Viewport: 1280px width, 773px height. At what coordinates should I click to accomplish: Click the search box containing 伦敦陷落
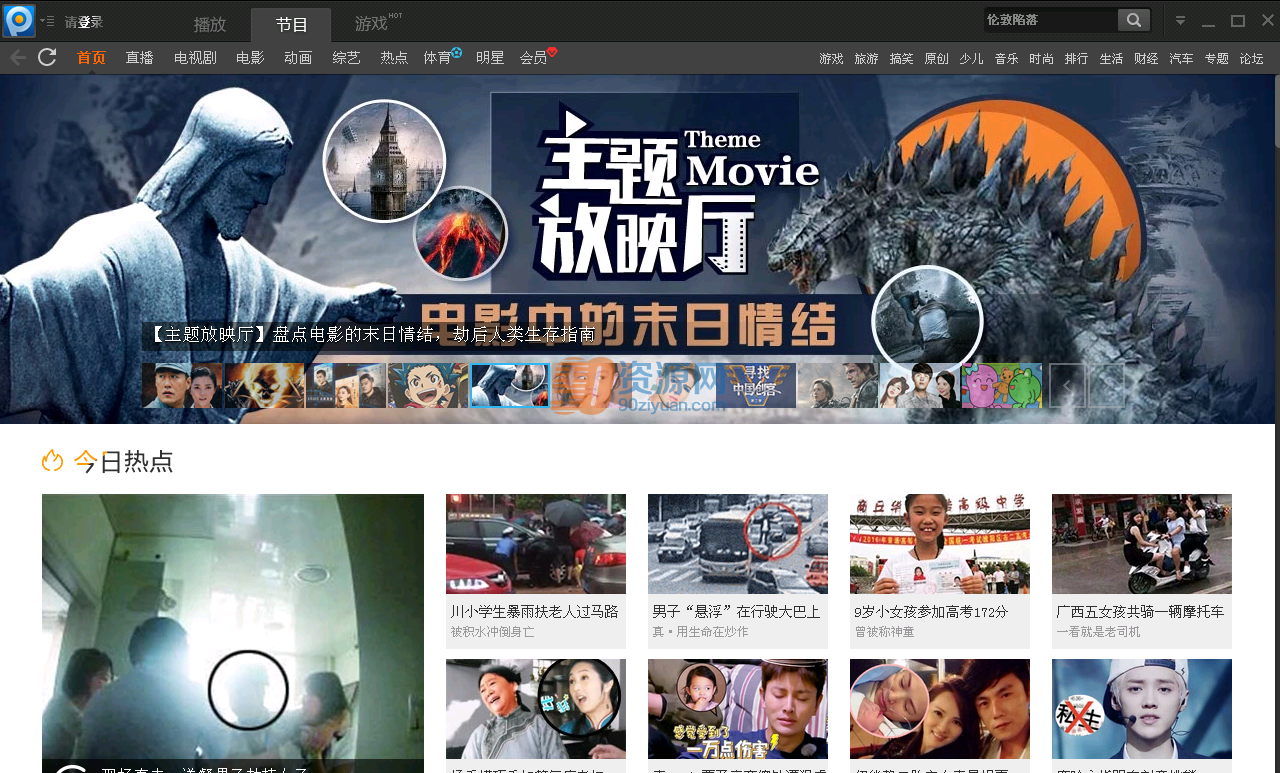point(1049,20)
